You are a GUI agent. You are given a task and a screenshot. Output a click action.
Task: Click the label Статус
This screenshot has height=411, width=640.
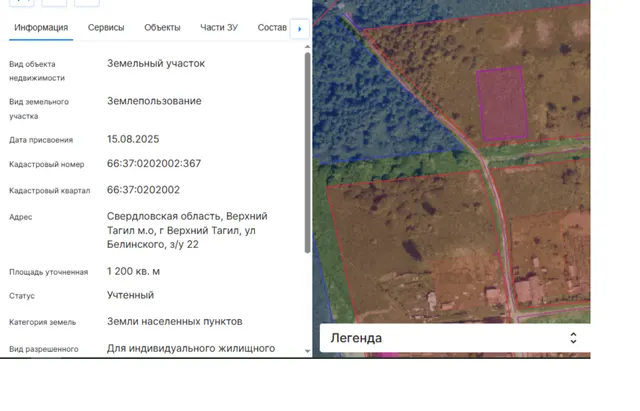point(22,296)
